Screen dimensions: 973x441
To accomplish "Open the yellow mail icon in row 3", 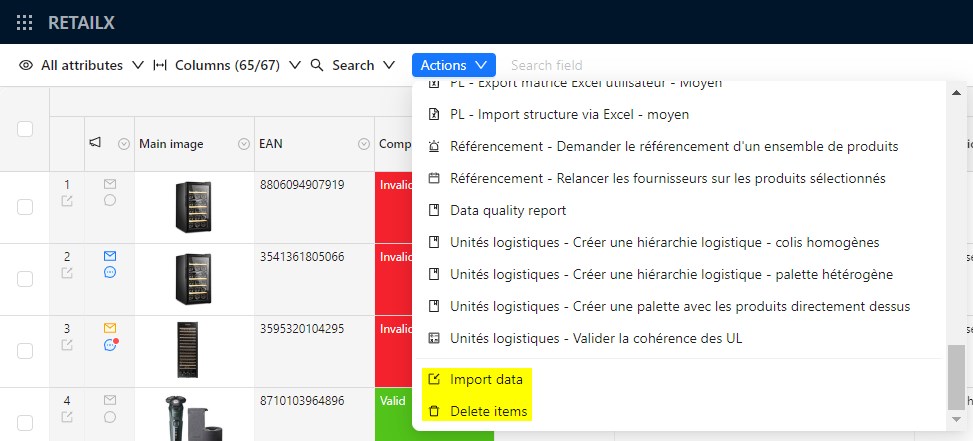I will [110, 328].
